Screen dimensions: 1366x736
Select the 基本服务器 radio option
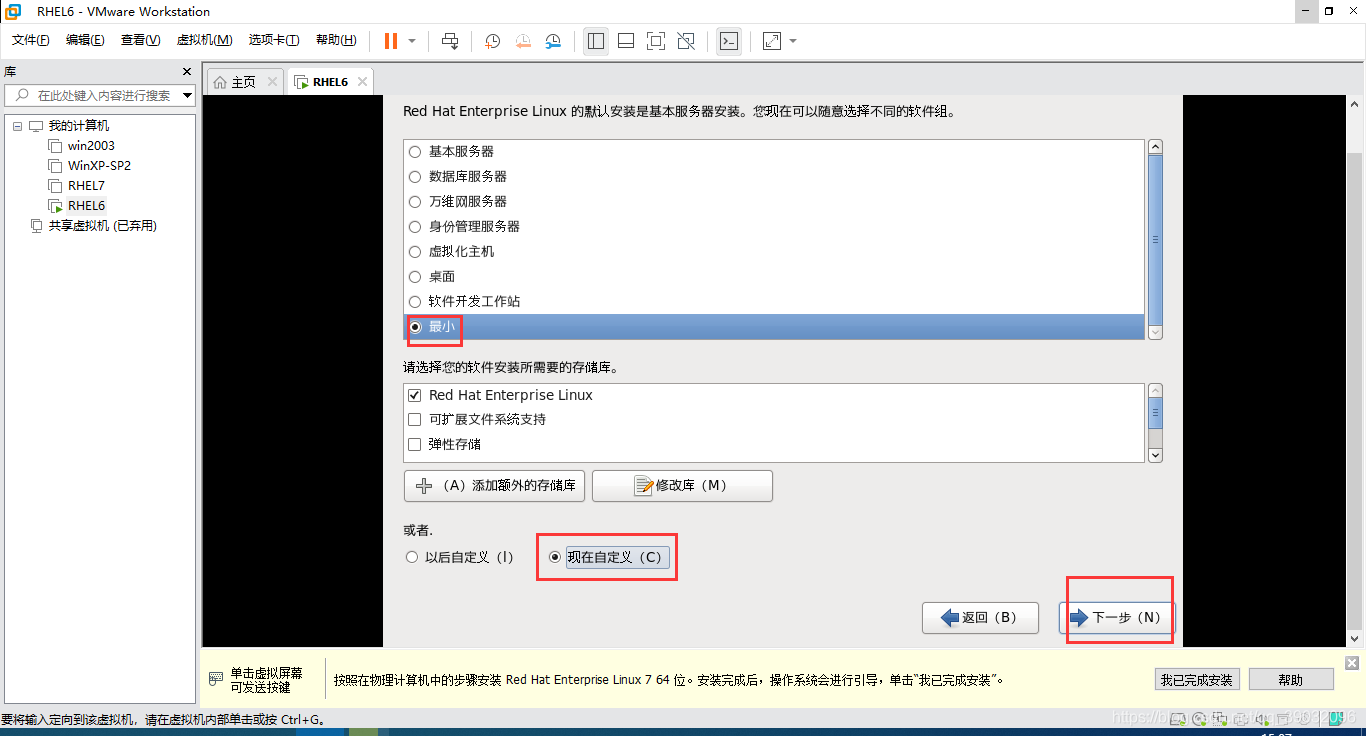pos(415,152)
